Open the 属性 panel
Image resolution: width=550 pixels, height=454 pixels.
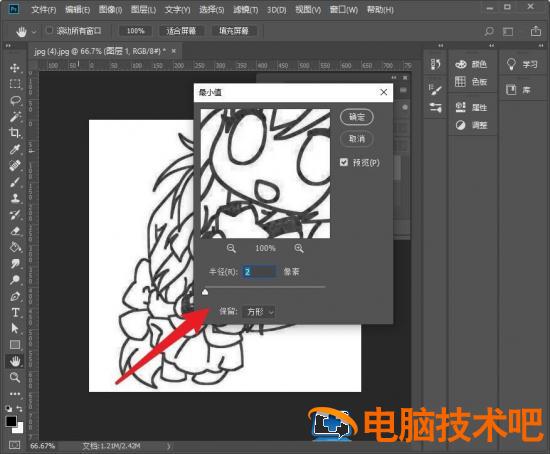pos(471,107)
